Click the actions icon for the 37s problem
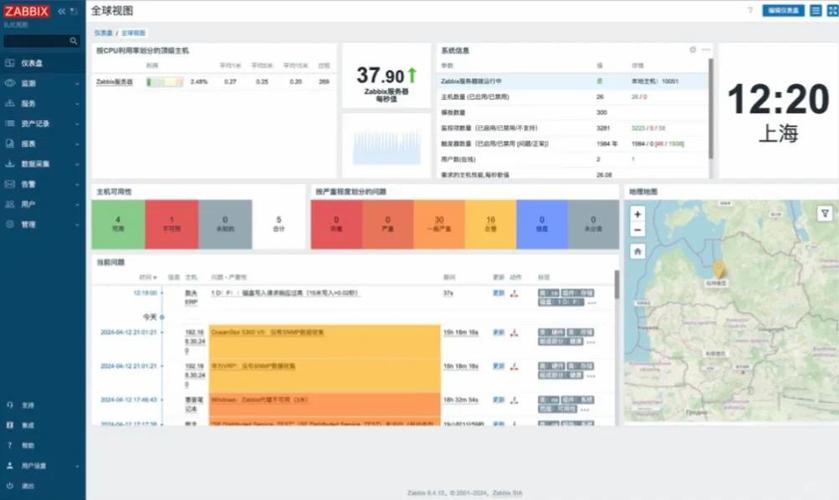 tap(514, 293)
